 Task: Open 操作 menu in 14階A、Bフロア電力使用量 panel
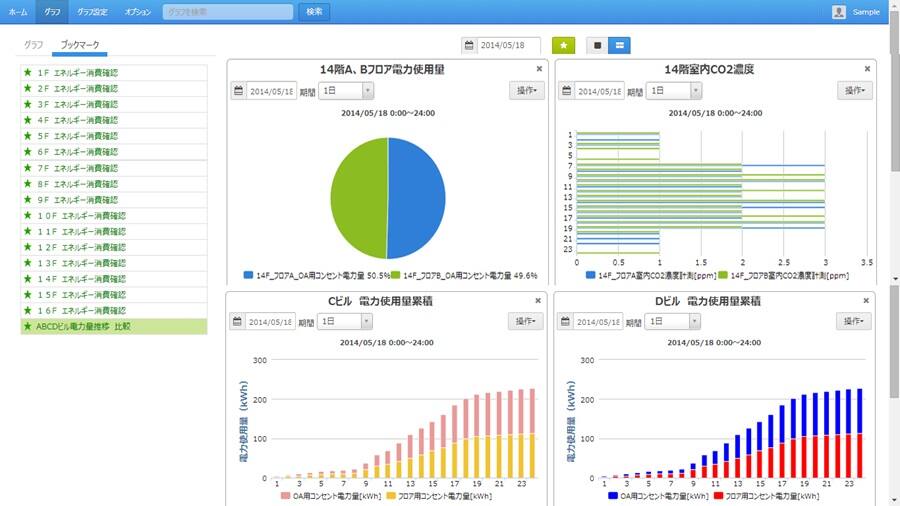[x=526, y=91]
